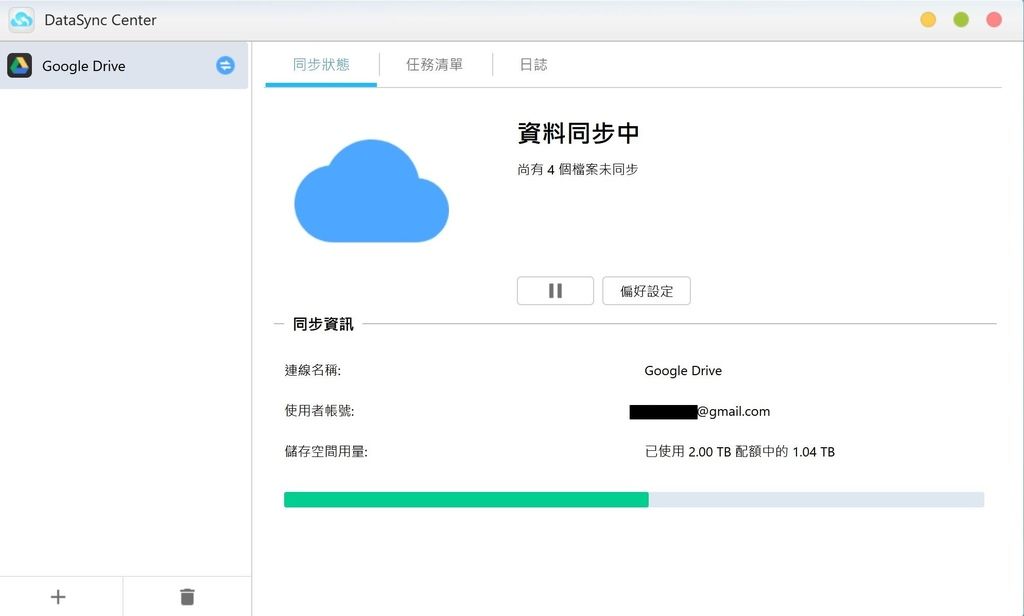This screenshot has width=1024, height=616.
Task: Open the 日誌 tab
Action: tap(534, 65)
